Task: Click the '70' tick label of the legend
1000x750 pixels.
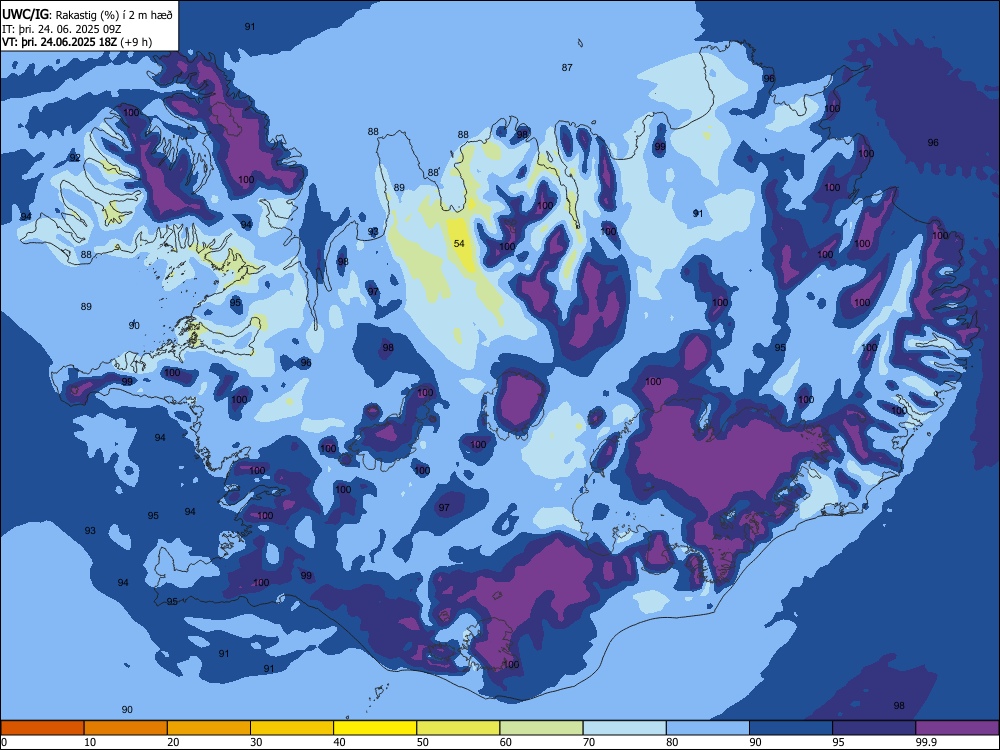Action: tap(589, 742)
